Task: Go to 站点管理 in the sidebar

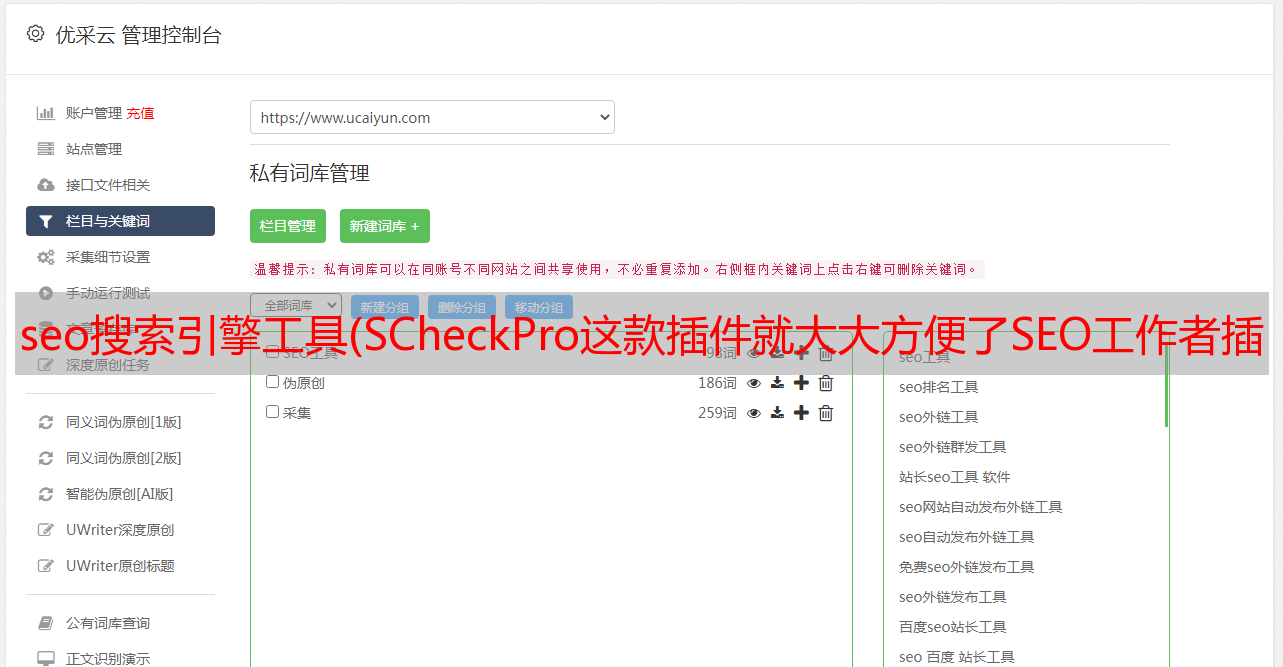Action: tap(94, 149)
